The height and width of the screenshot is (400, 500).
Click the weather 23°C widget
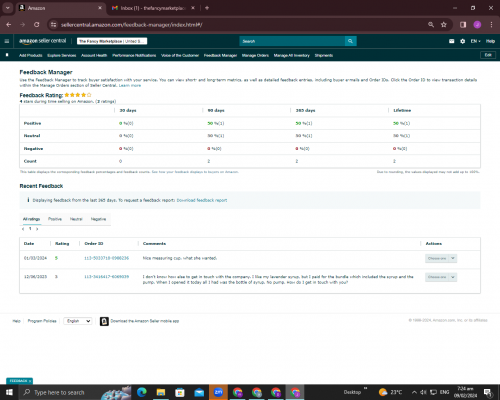coord(391,392)
